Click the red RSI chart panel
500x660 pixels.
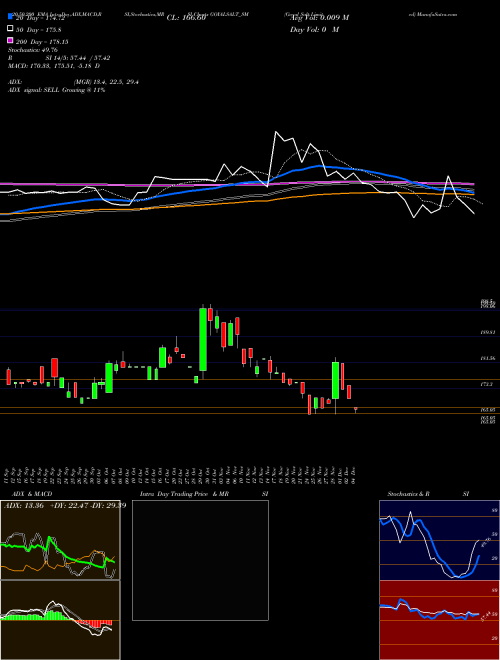pyautogui.click(x=439, y=620)
